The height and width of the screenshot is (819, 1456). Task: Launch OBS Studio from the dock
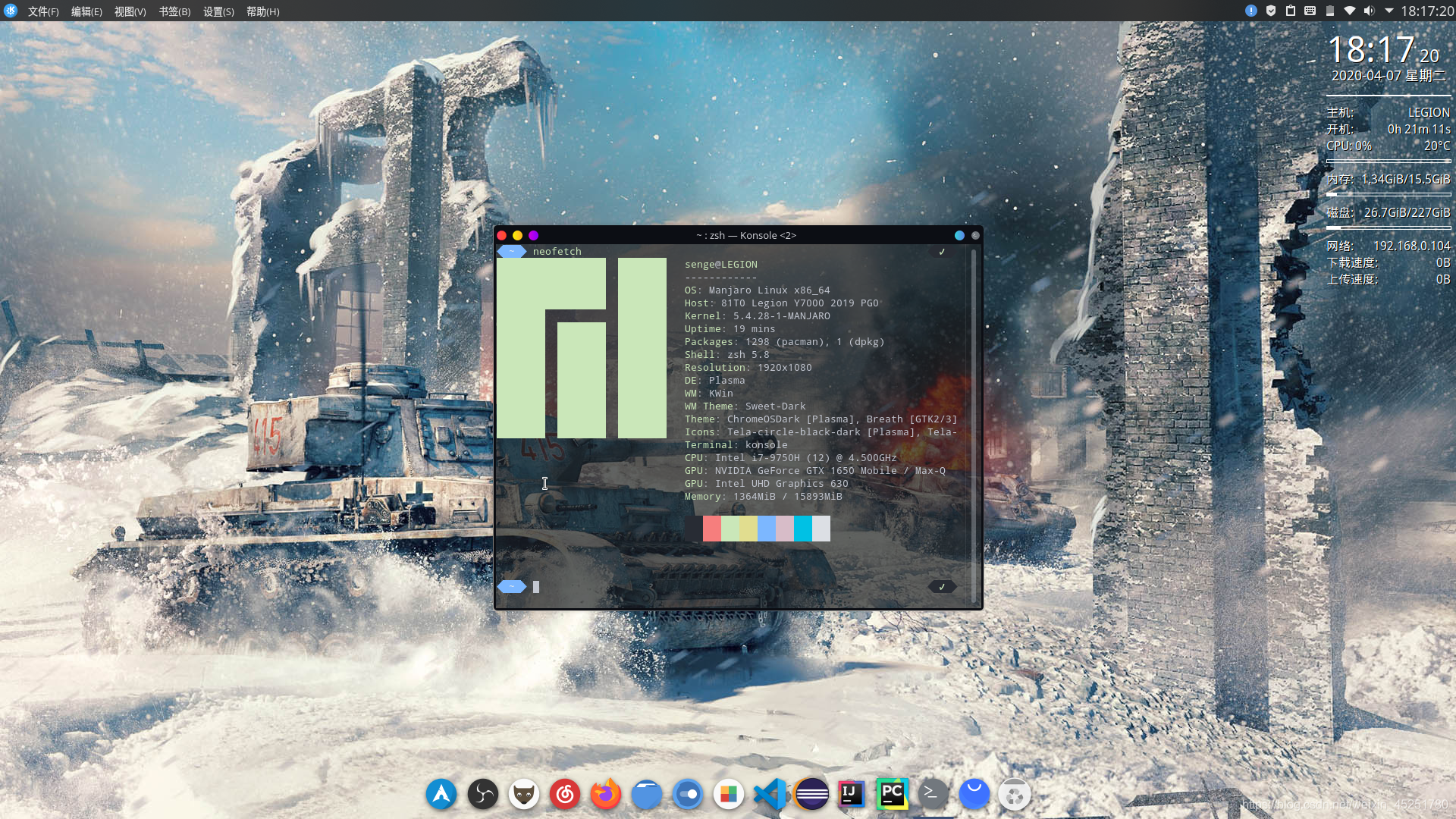point(483,794)
